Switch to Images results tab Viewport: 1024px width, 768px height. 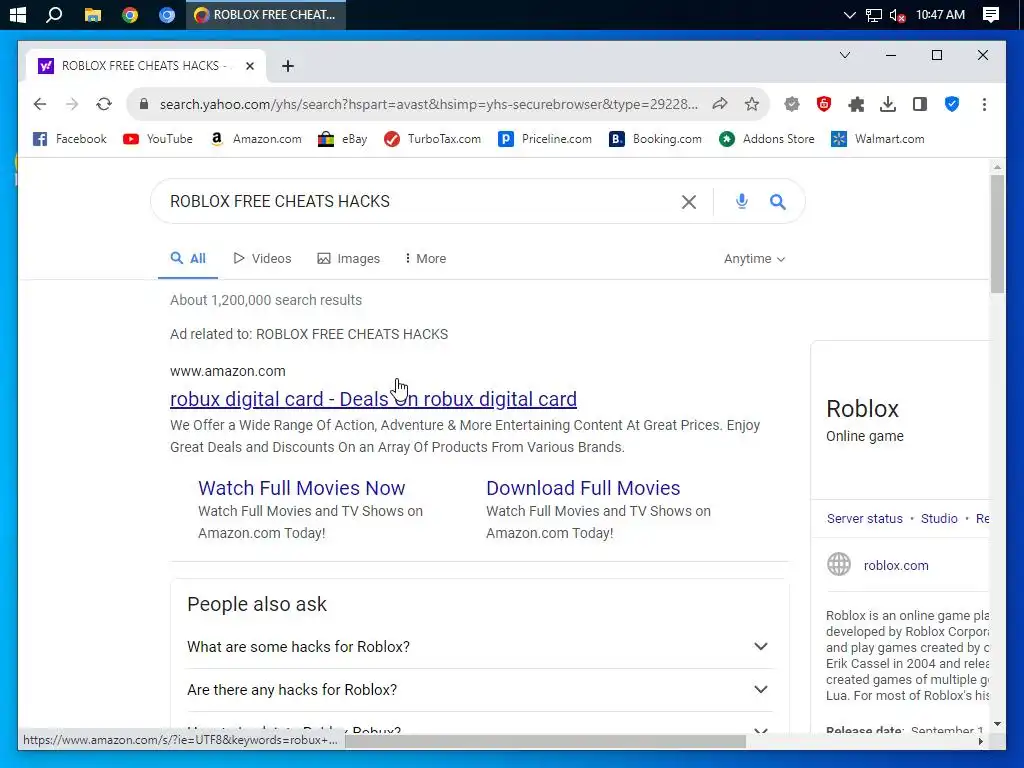pos(348,259)
